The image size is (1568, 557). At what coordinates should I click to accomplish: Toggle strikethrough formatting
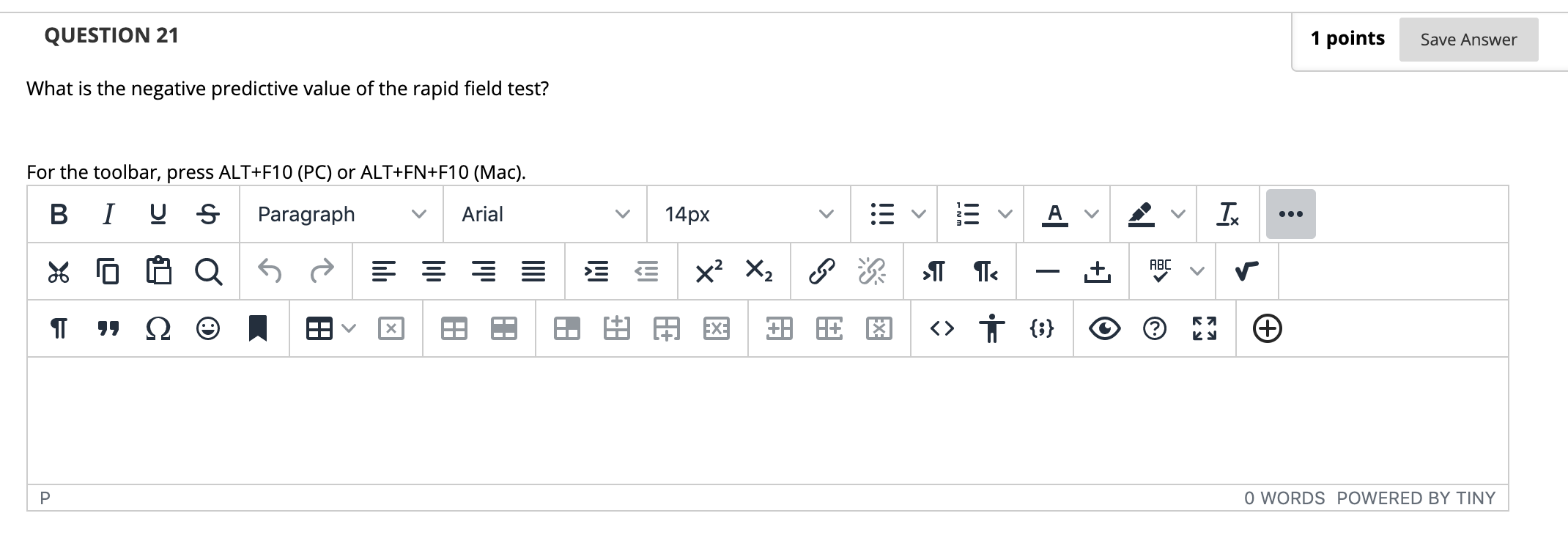coord(208,214)
